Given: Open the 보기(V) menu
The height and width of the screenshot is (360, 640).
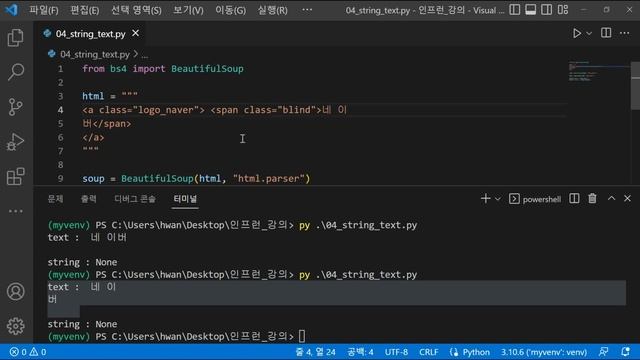Looking at the screenshot, I should pyautogui.click(x=188, y=10).
